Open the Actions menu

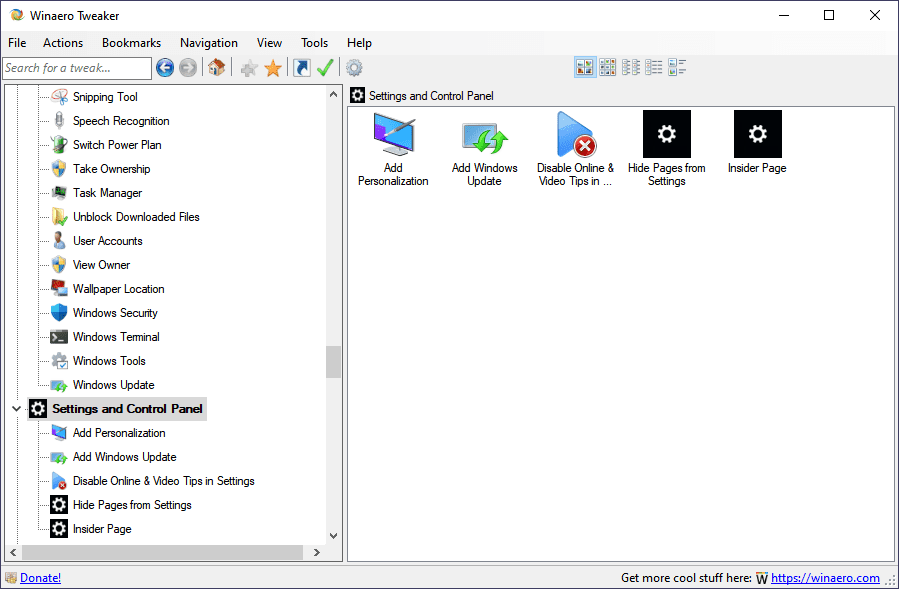click(63, 43)
